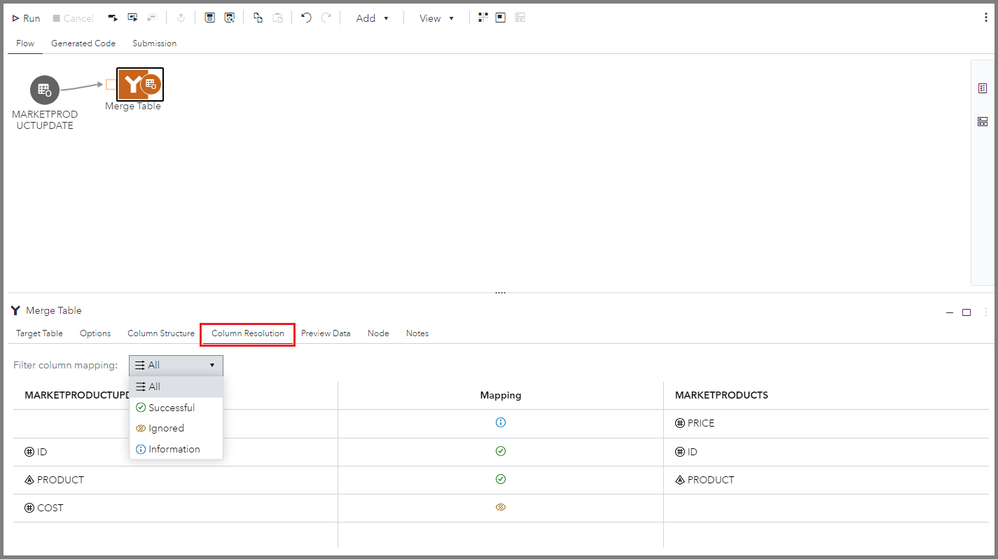Open the Notes tab
The height and width of the screenshot is (559, 998).
point(418,333)
